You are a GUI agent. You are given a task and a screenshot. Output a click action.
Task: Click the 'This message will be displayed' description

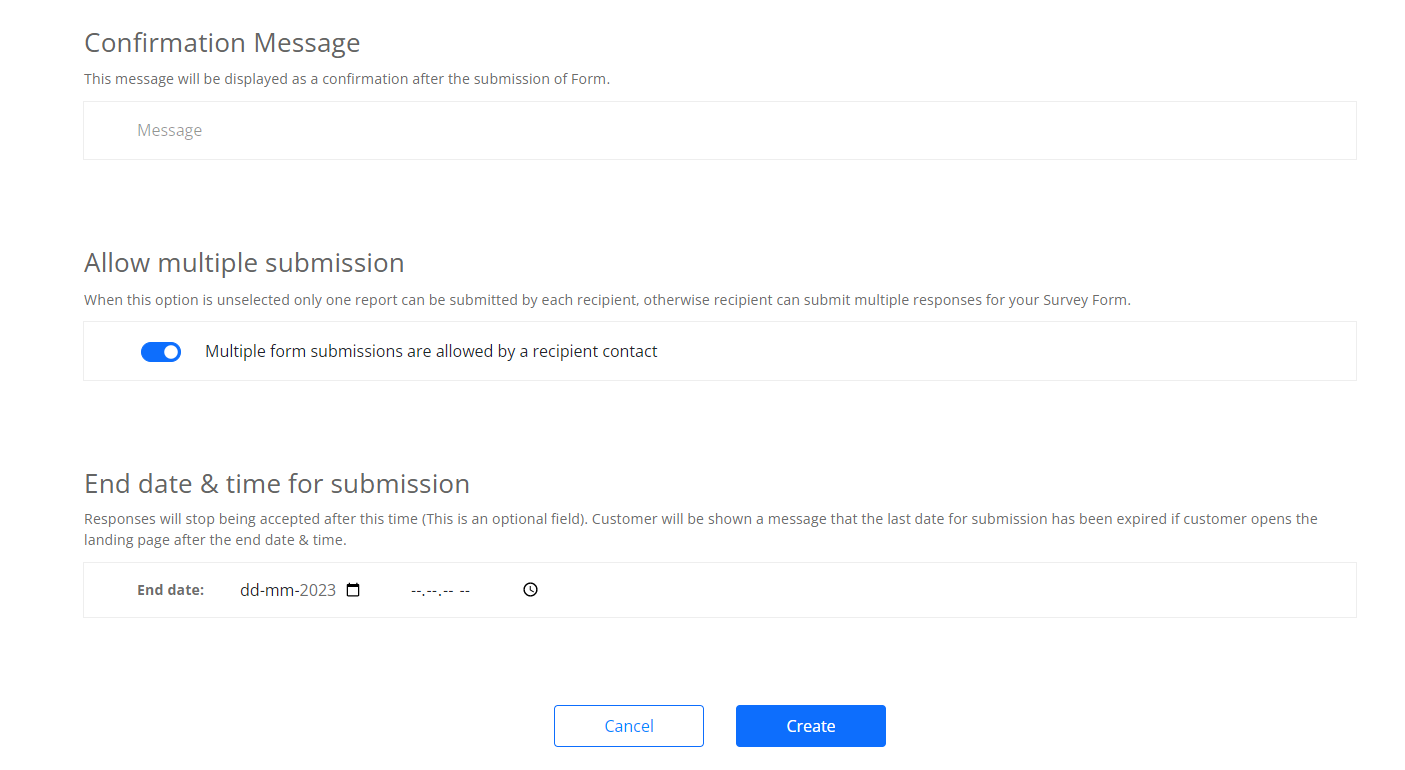(347, 79)
